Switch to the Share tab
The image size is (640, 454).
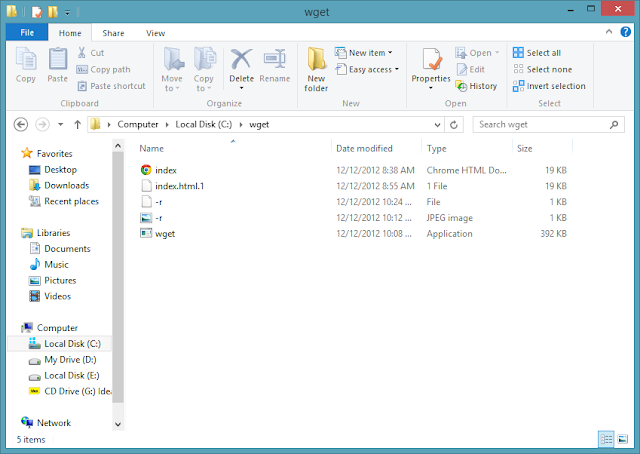[x=113, y=33]
